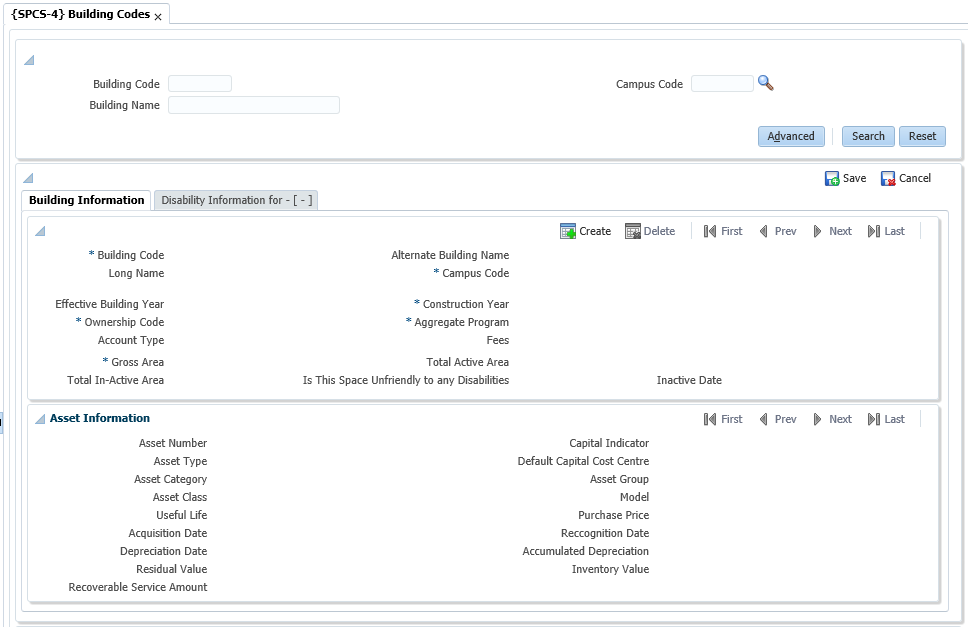968x627 pixels.
Task: Switch to the Disability Information tab
Action: coord(237,200)
